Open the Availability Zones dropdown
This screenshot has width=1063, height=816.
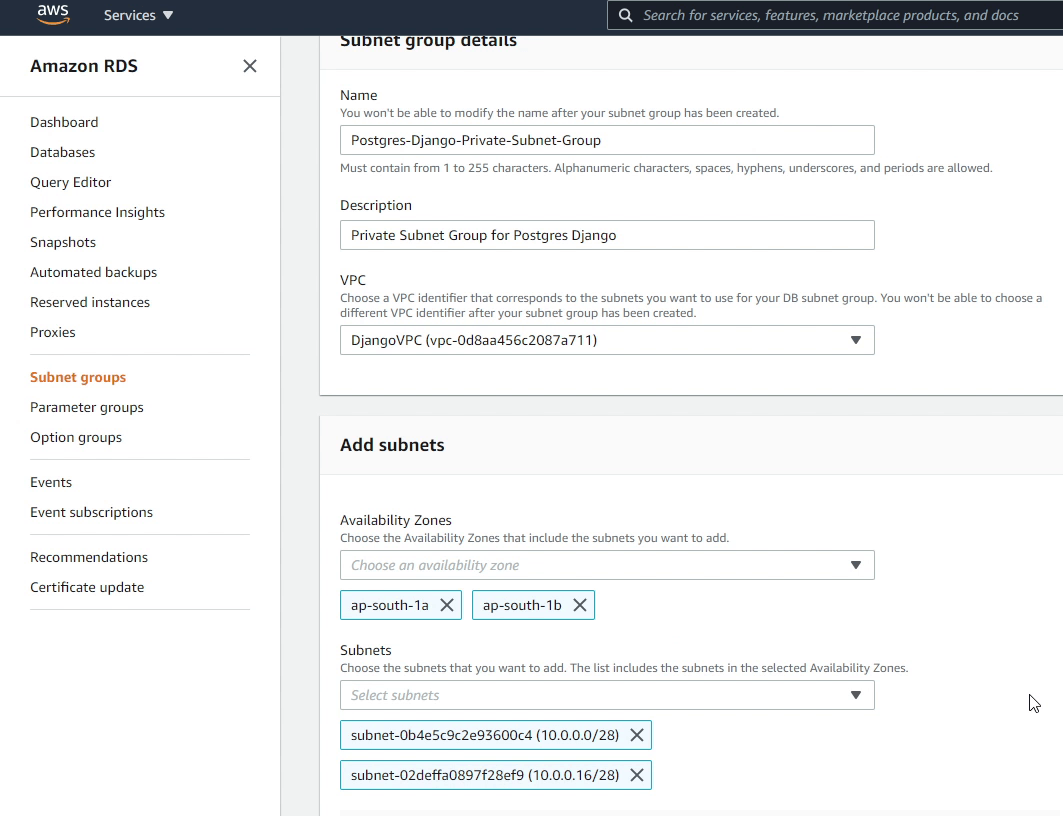pyautogui.click(x=606, y=565)
